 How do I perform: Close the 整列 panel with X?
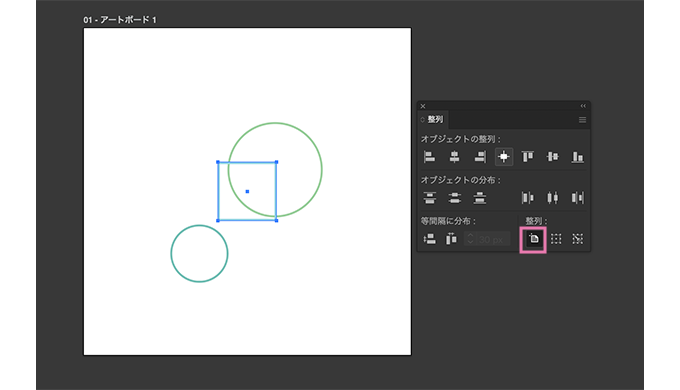(423, 106)
